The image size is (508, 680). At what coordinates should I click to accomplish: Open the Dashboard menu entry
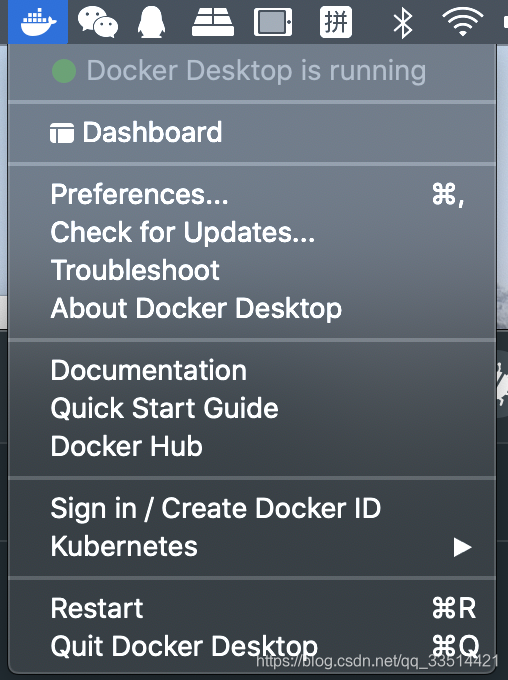tap(252, 132)
